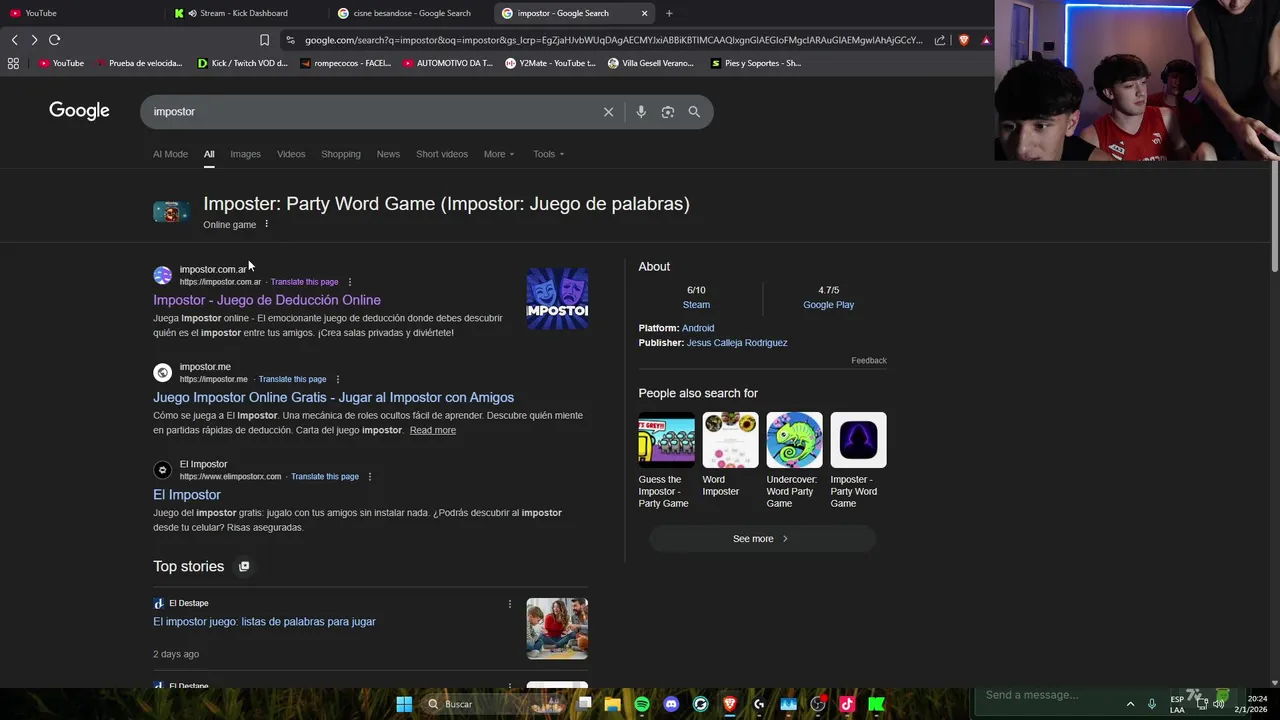
Task: Open the Windows Start menu
Action: [404, 704]
